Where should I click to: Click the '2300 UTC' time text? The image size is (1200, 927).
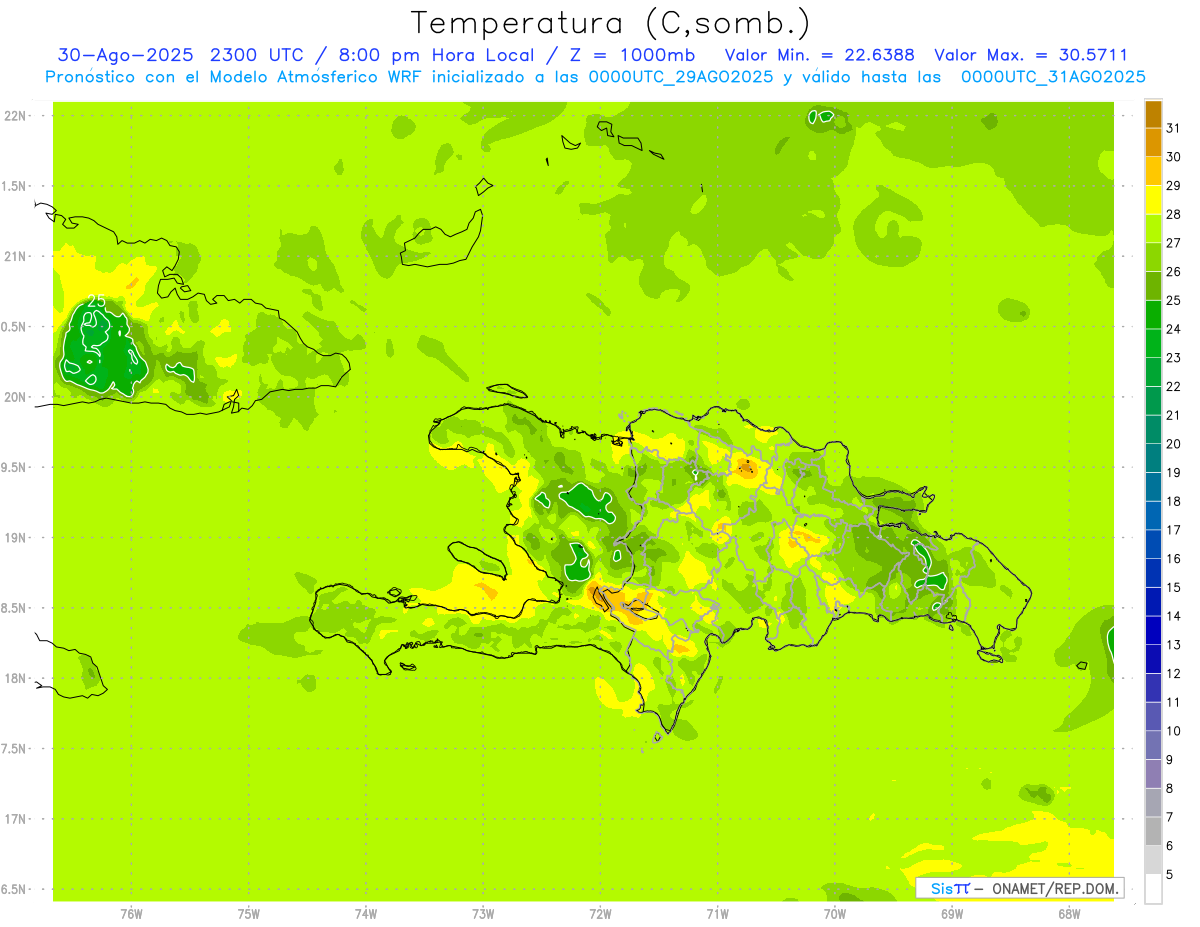[258, 55]
